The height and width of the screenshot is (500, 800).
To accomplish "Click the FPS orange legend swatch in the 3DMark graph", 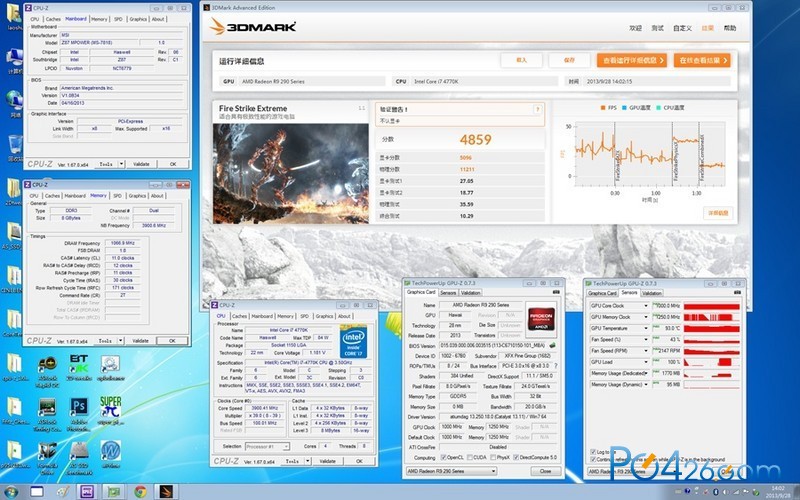I will [x=603, y=108].
